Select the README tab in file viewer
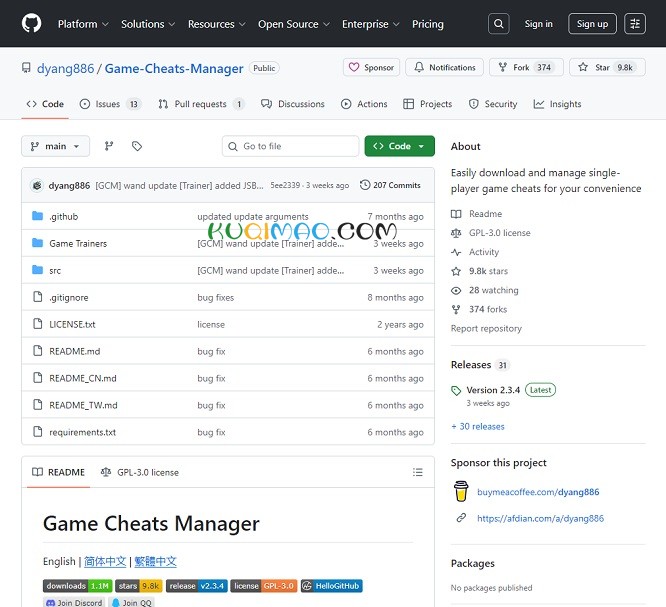The height and width of the screenshot is (607, 666). click(x=59, y=472)
